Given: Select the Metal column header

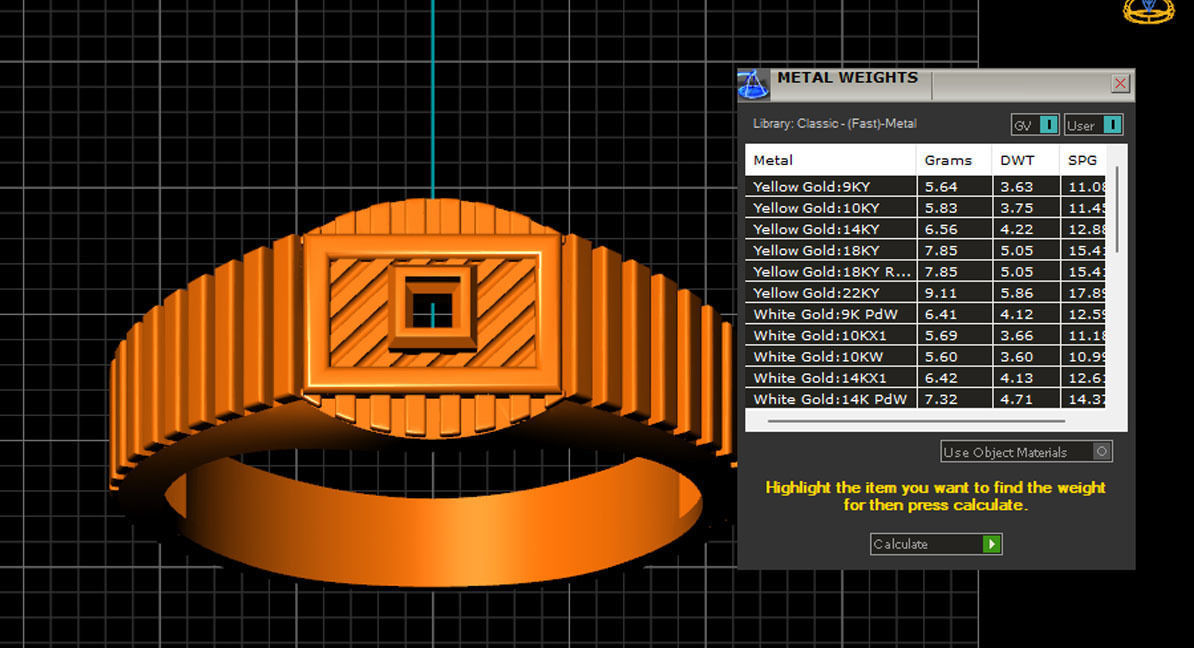Looking at the screenshot, I should pyautogui.click(x=830, y=160).
